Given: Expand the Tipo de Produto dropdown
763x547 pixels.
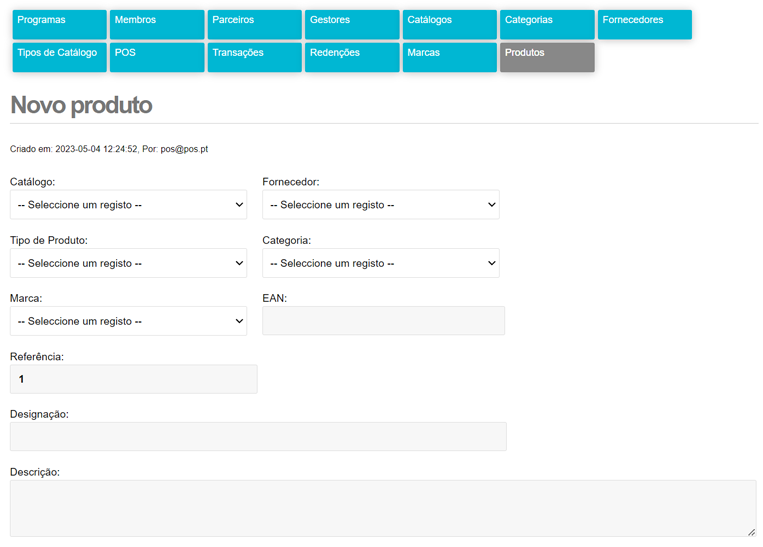Looking at the screenshot, I should point(128,263).
